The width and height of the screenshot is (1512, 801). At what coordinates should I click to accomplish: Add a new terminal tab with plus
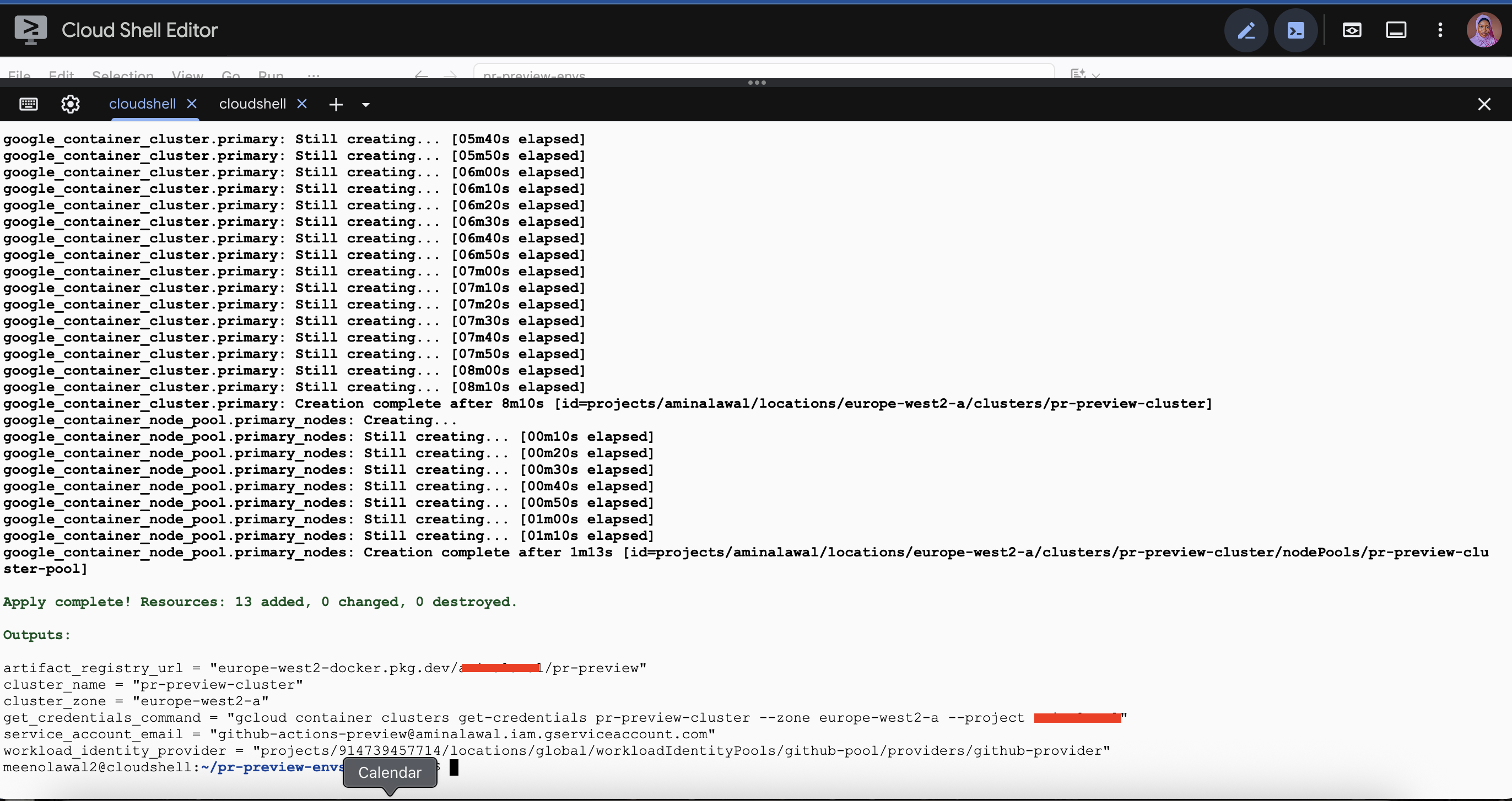coord(336,105)
